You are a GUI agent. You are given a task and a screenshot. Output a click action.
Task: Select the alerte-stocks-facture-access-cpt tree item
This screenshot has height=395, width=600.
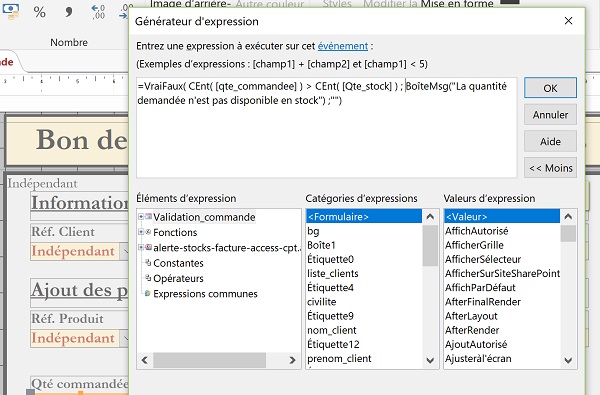227,248
